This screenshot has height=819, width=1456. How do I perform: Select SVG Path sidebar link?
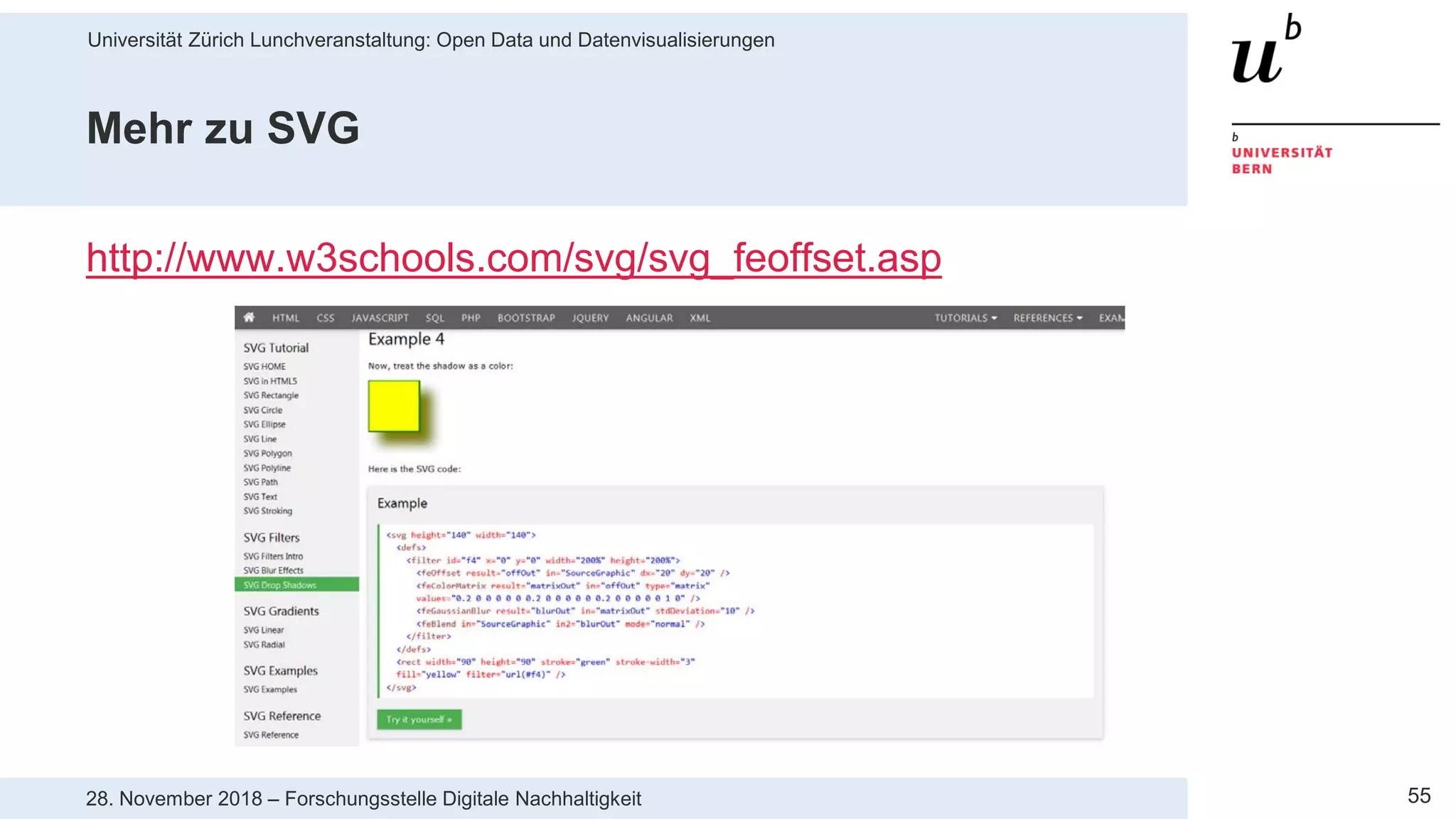(x=261, y=482)
